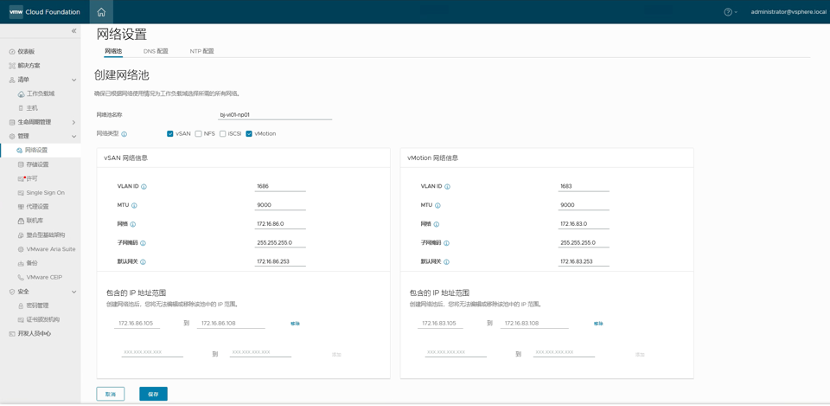This screenshot has height=406, width=830.
Task: Click vMotion VLAN ID info icon
Action: 447,187
